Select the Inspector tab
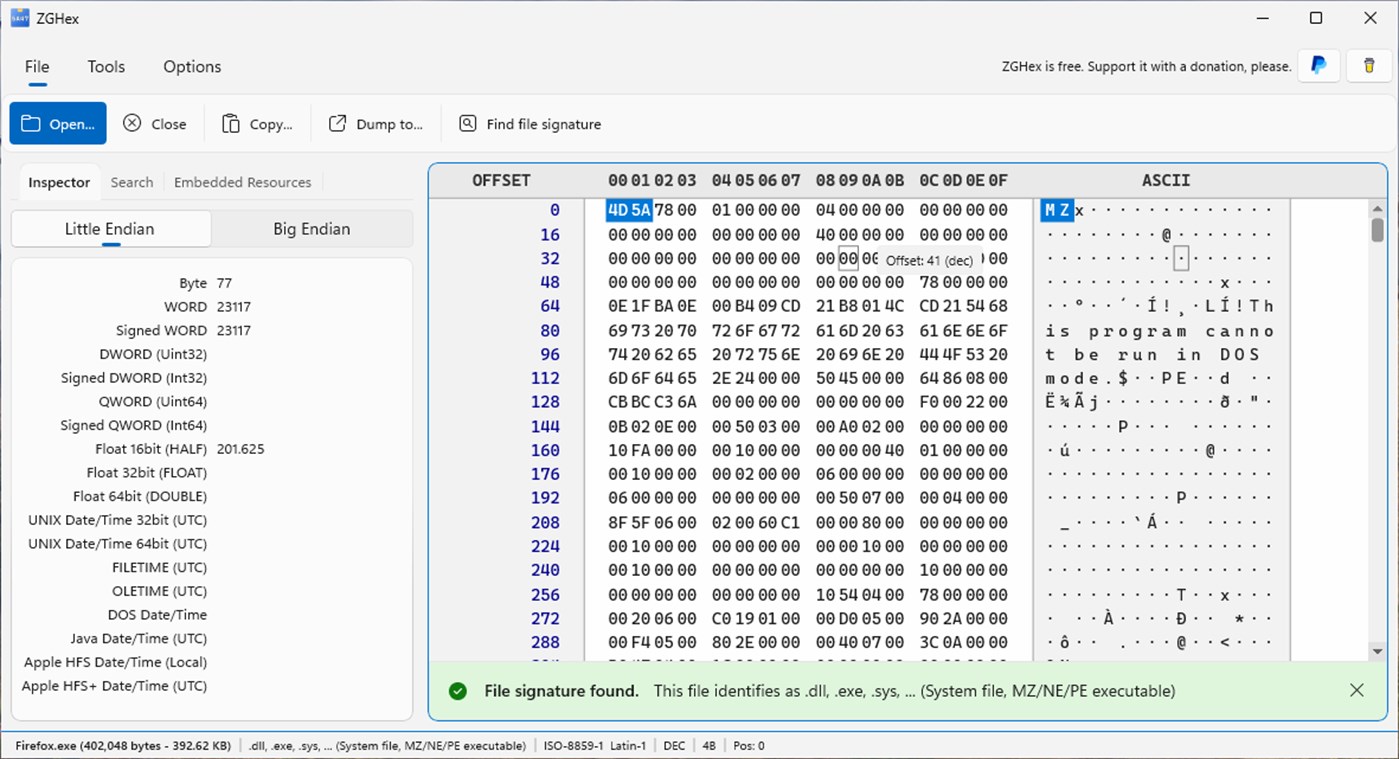This screenshot has height=759, width=1399. pos(59,182)
